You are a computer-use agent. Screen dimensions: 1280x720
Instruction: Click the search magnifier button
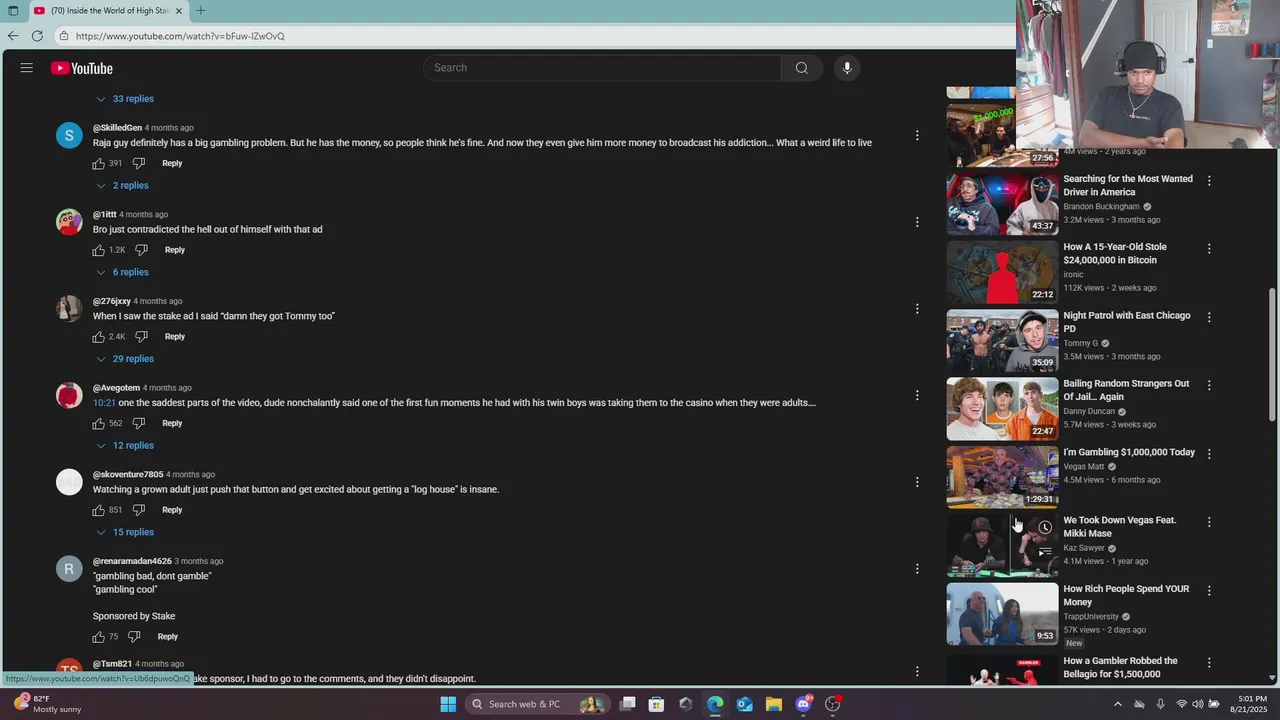coord(801,68)
